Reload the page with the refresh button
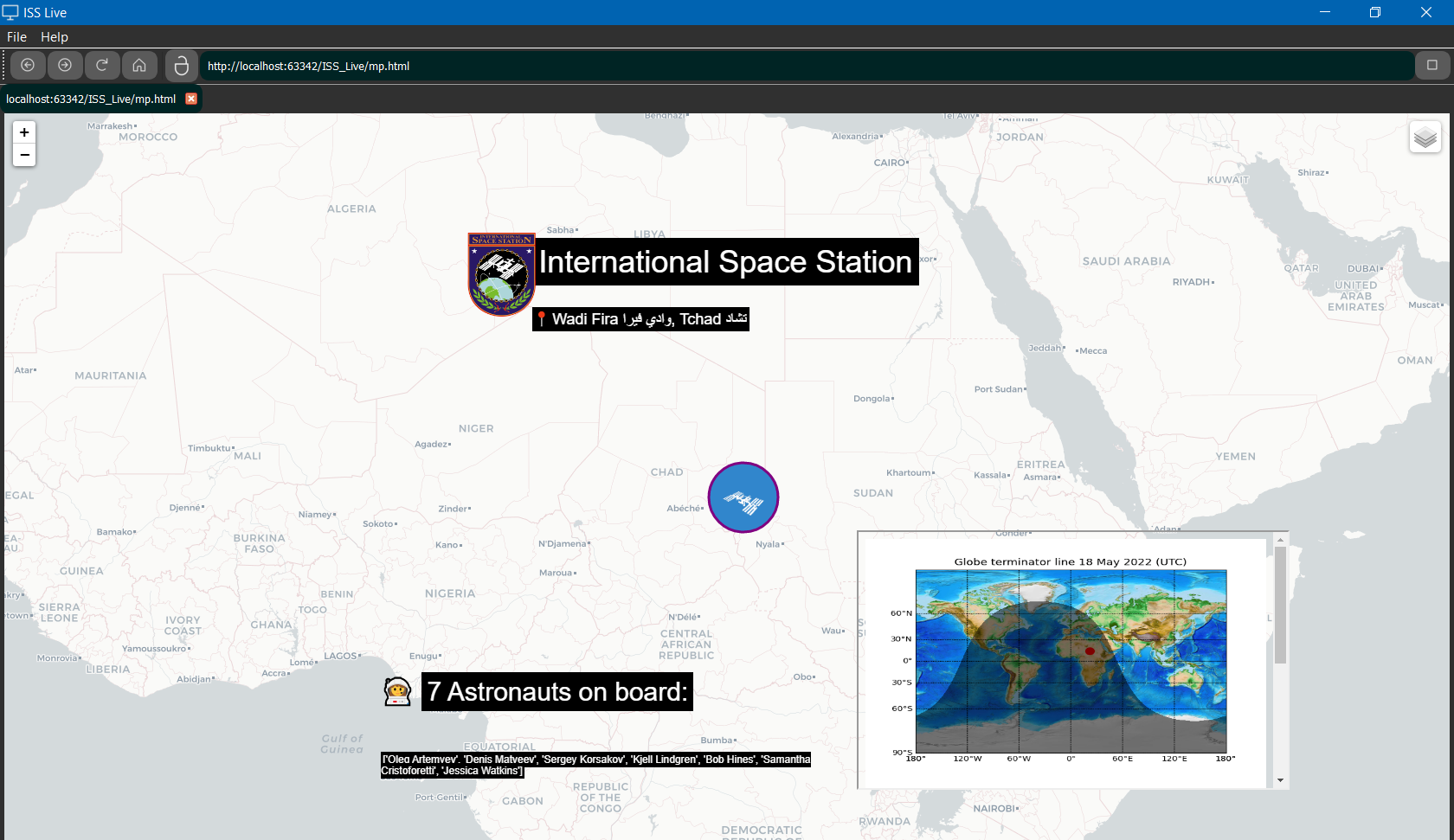The image size is (1454, 840). [x=102, y=65]
